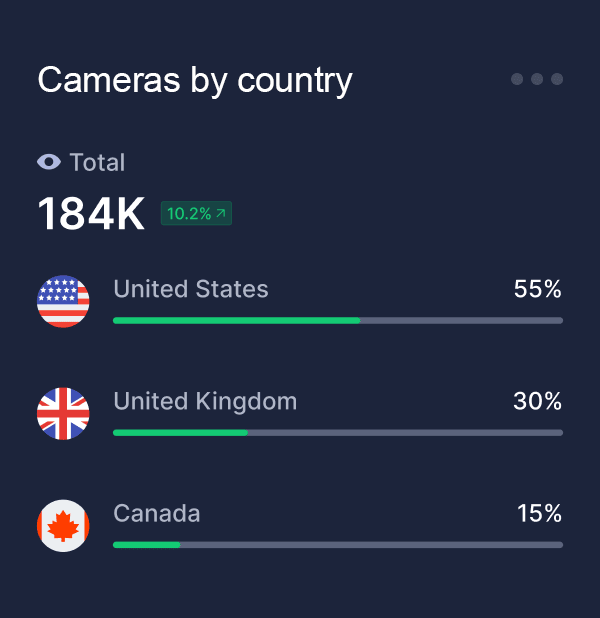Click the eye icon beside Total
This screenshot has height=618, width=600.
click(x=49, y=162)
